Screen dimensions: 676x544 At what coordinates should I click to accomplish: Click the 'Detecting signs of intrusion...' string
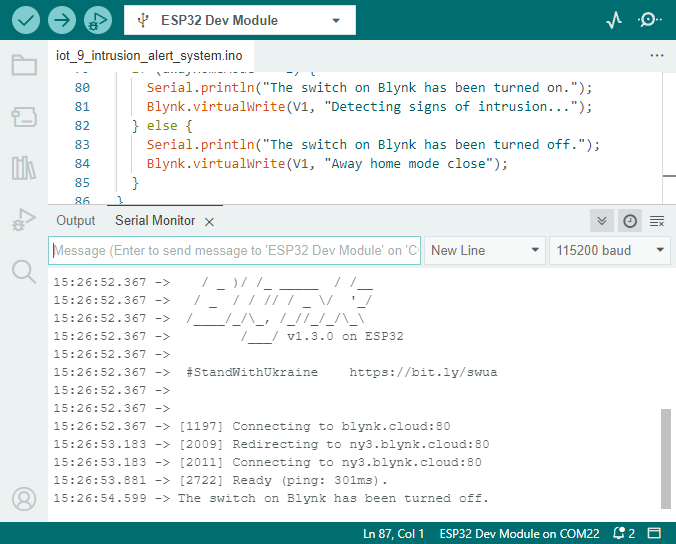(x=452, y=107)
